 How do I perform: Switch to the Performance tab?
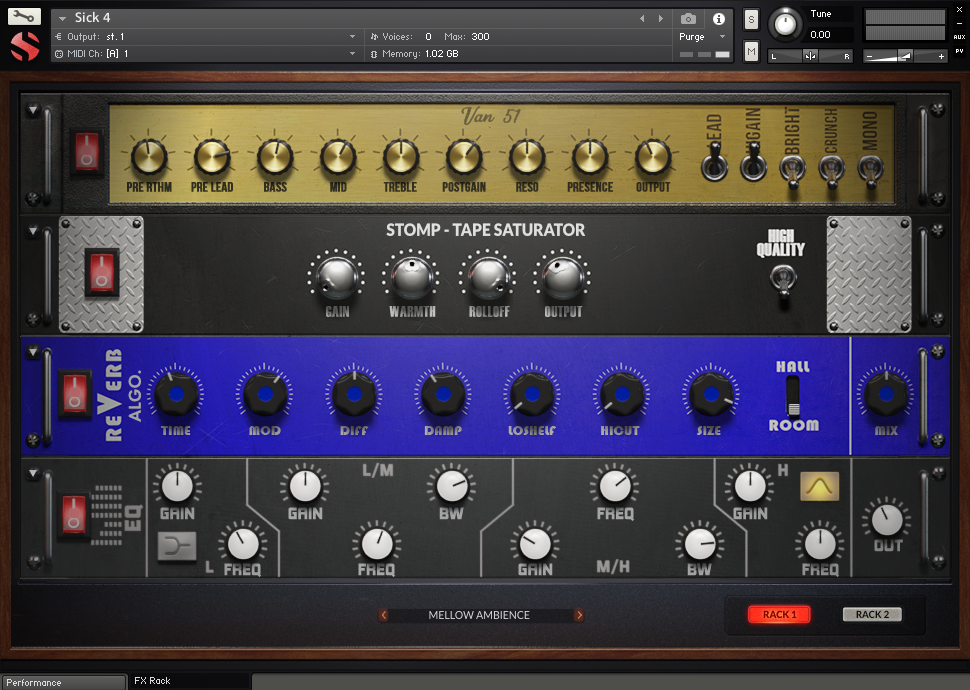[63, 682]
